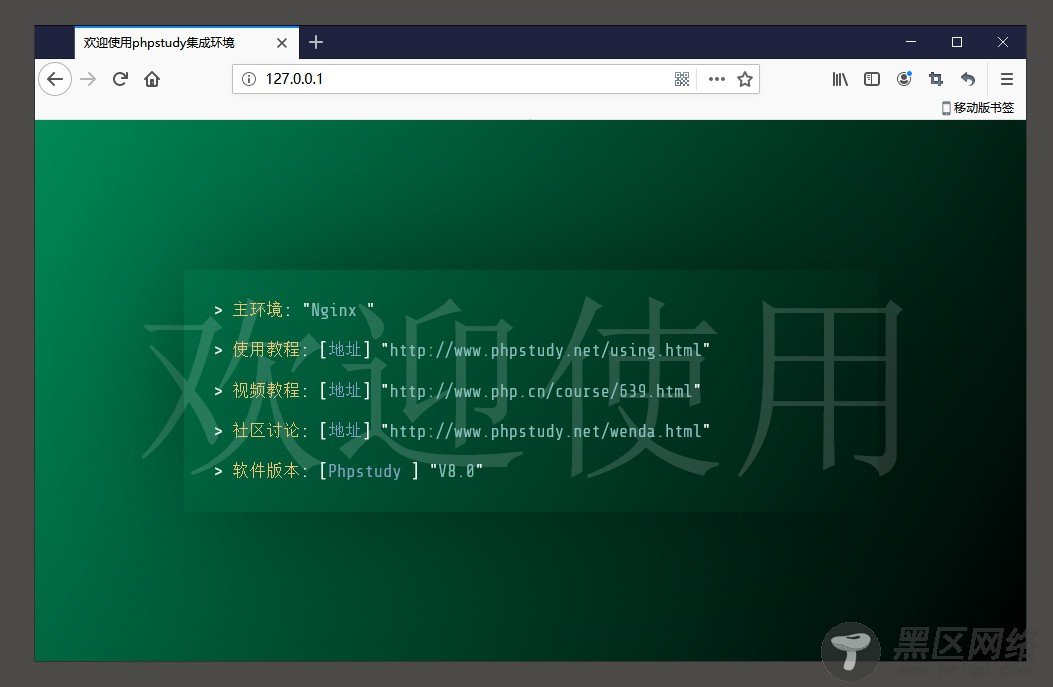Open the page actions three-dot menu
This screenshot has width=1053, height=687.
pyautogui.click(x=717, y=79)
